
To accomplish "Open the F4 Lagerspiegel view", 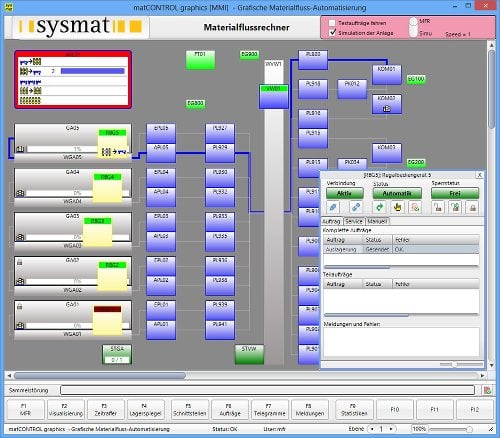I will (x=146, y=410).
